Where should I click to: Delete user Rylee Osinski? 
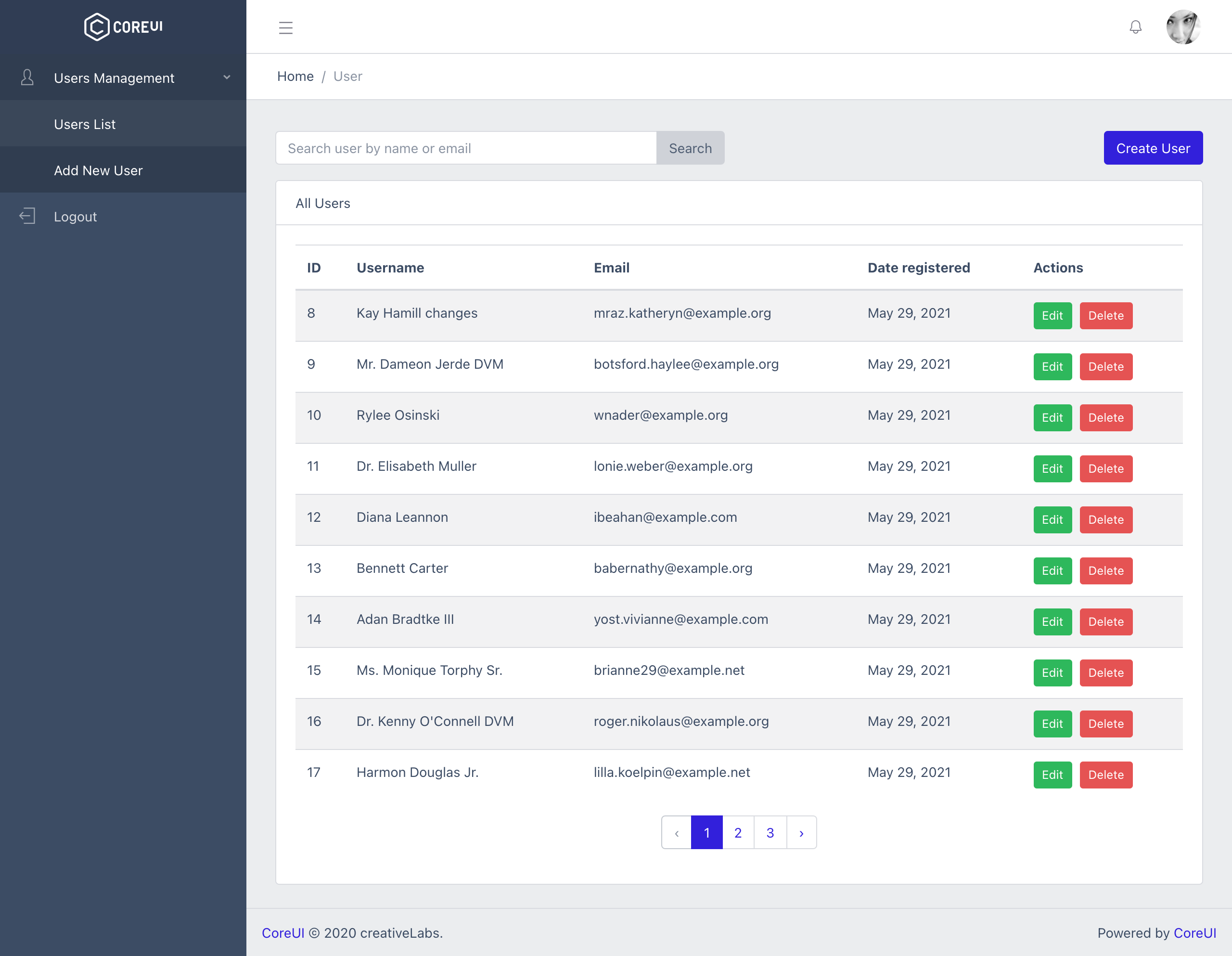(x=1105, y=418)
